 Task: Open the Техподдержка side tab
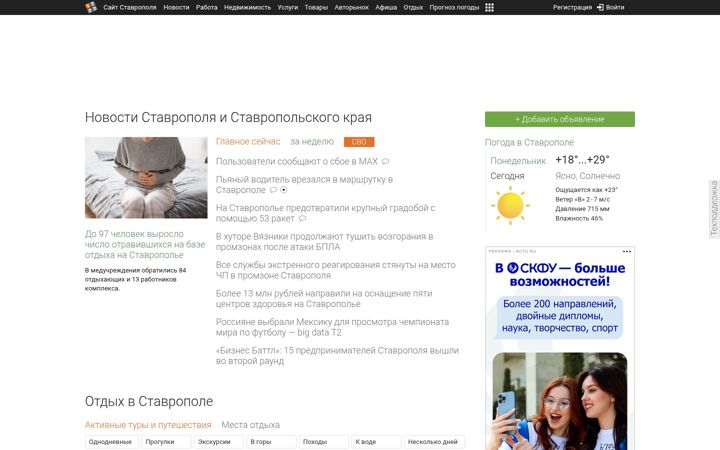point(714,209)
